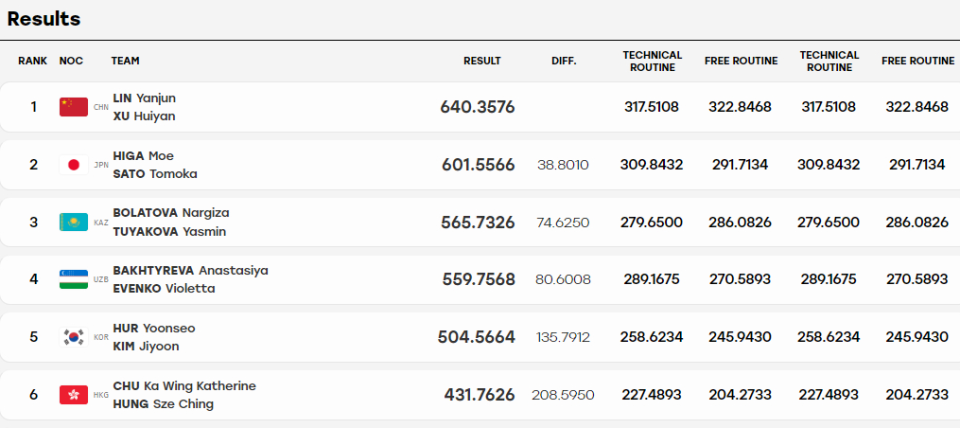Click the South Korea flag icon
Image resolution: width=960 pixels, height=428 pixels.
[73, 337]
